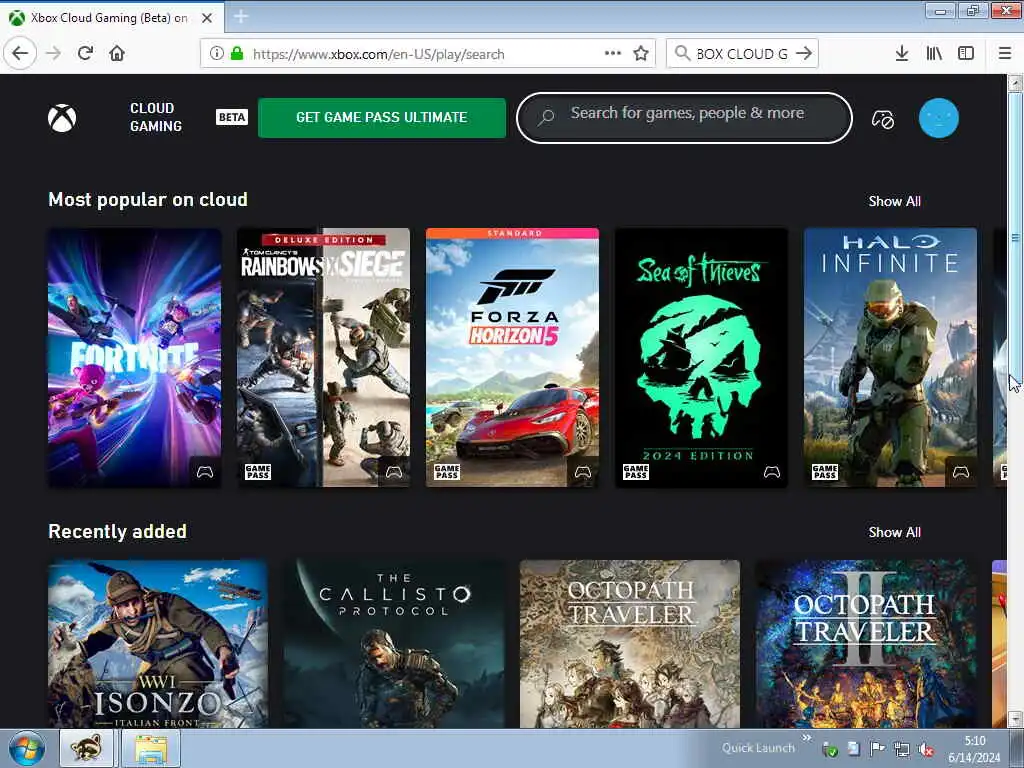Open the Forza Horizon 5 tile

[x=512, y=357]
